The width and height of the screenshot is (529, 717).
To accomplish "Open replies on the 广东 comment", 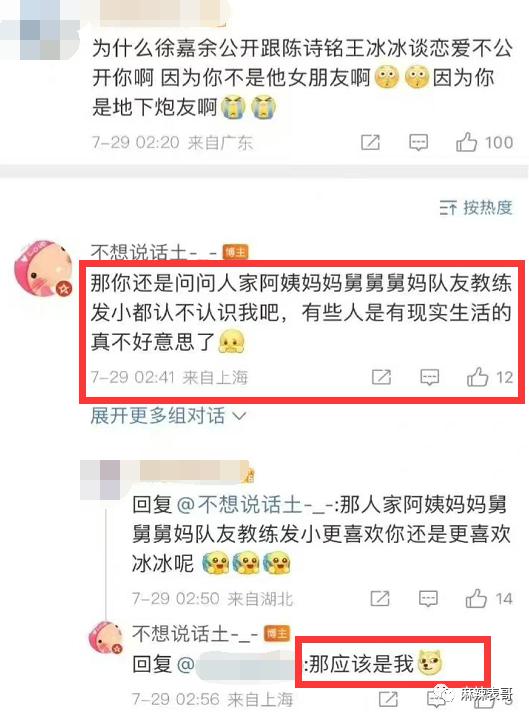I will coord(418,143).
